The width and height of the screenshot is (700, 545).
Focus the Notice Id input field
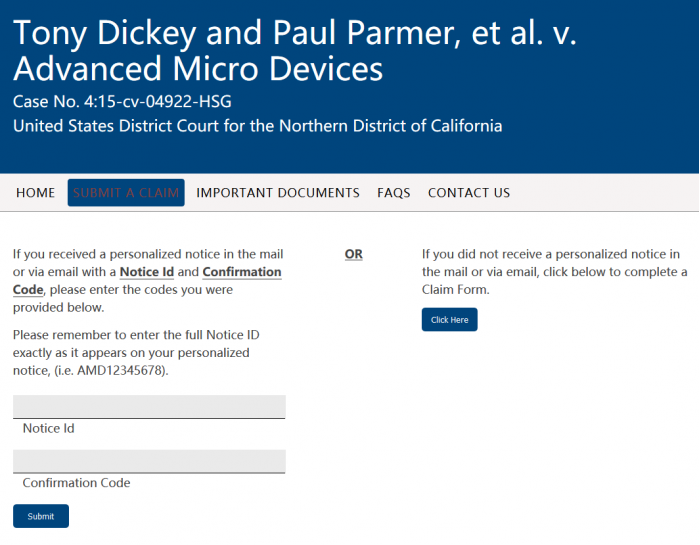click(149, 406)
